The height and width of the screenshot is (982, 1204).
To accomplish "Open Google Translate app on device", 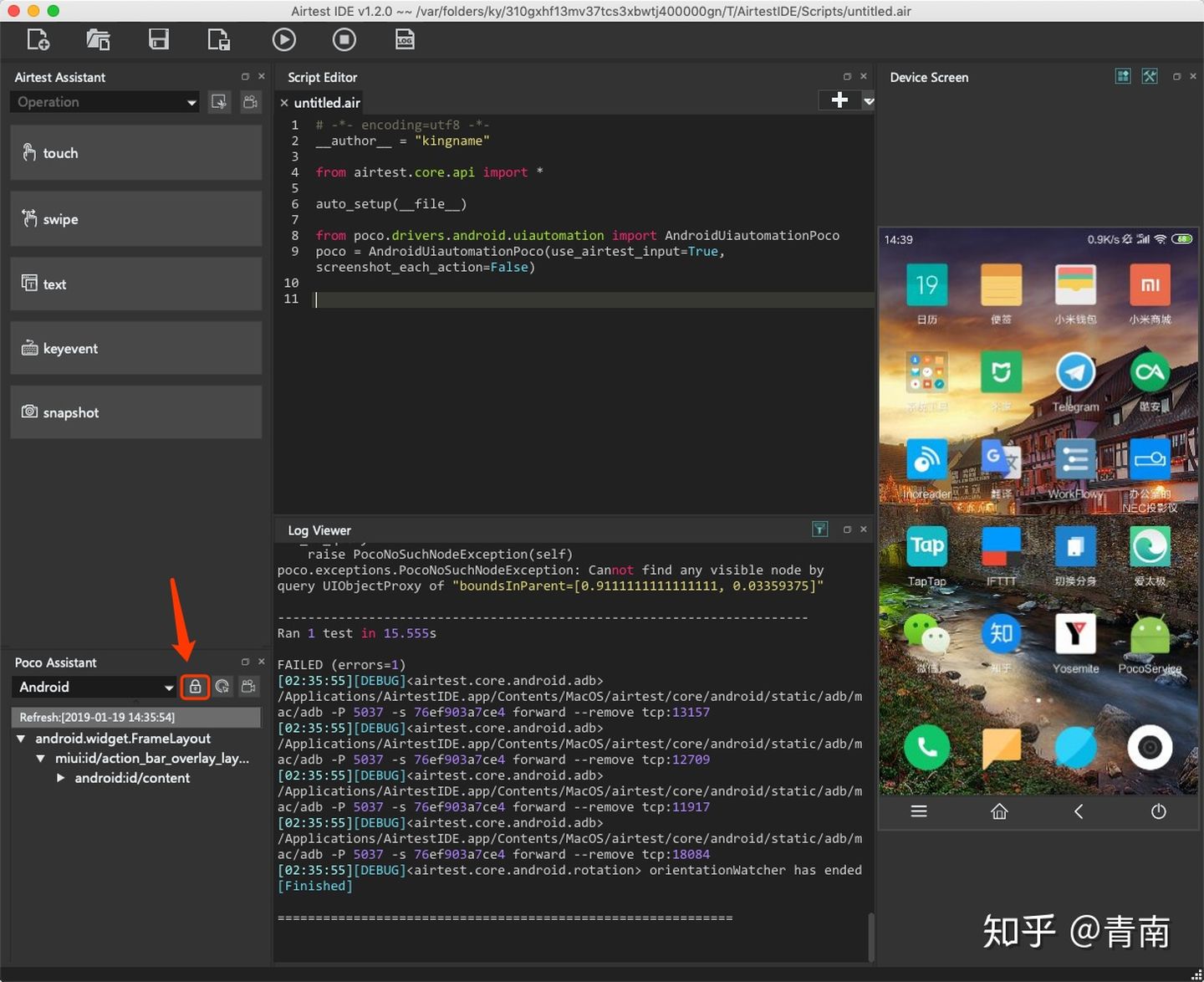I will click(x=1001, y=459).
